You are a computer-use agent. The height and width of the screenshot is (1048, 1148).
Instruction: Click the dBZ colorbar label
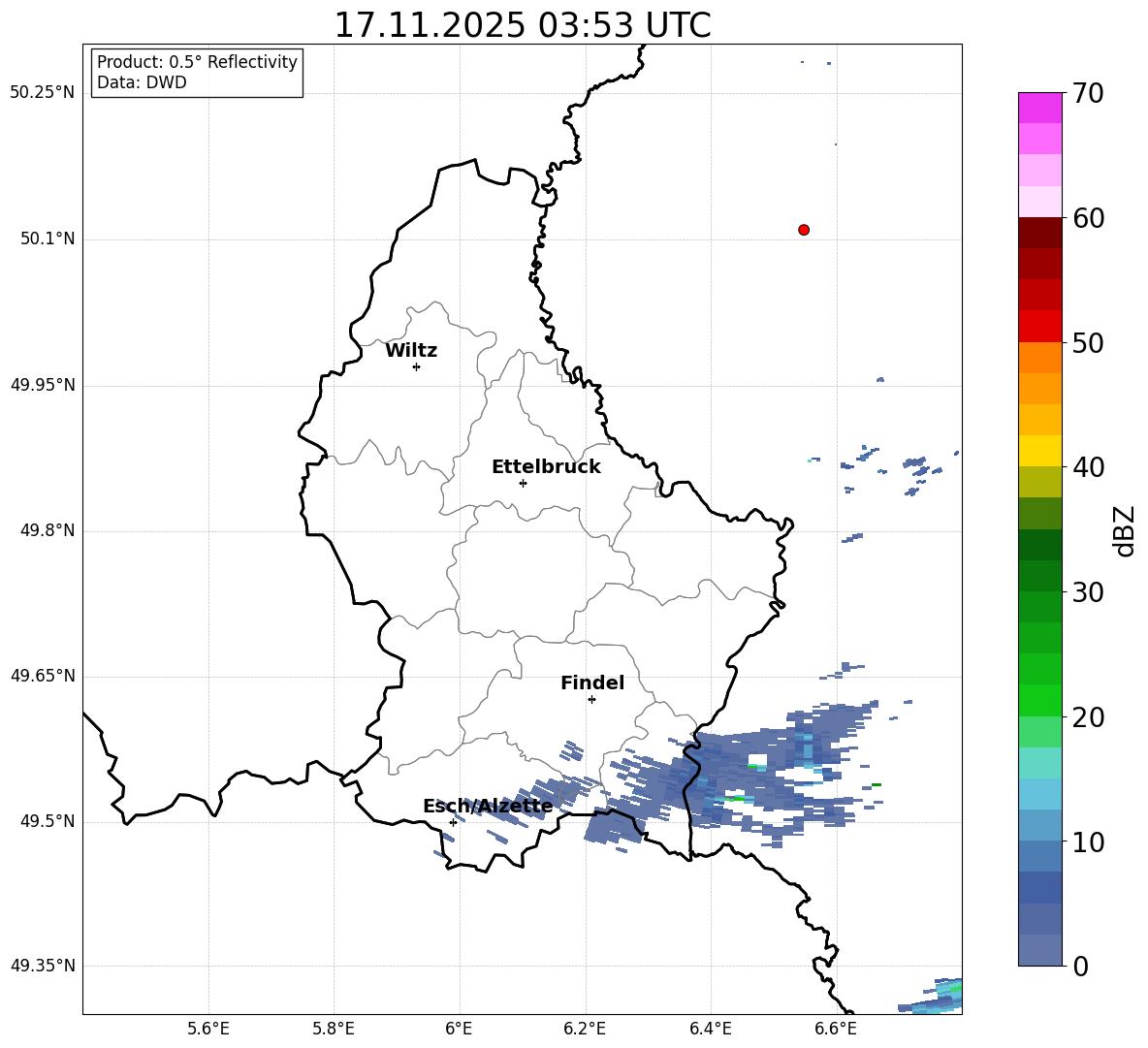tap(1125, 530)
